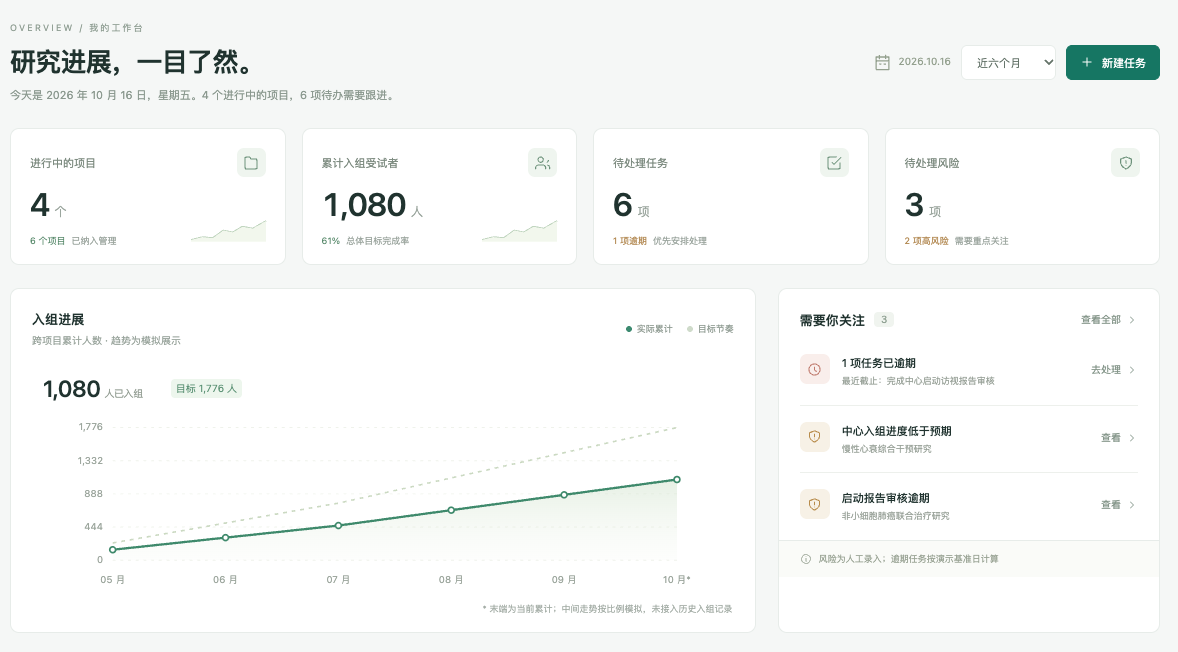Click the 1,776 y-axis label
Screen dimensions: 1178x652
pos(90,427)
